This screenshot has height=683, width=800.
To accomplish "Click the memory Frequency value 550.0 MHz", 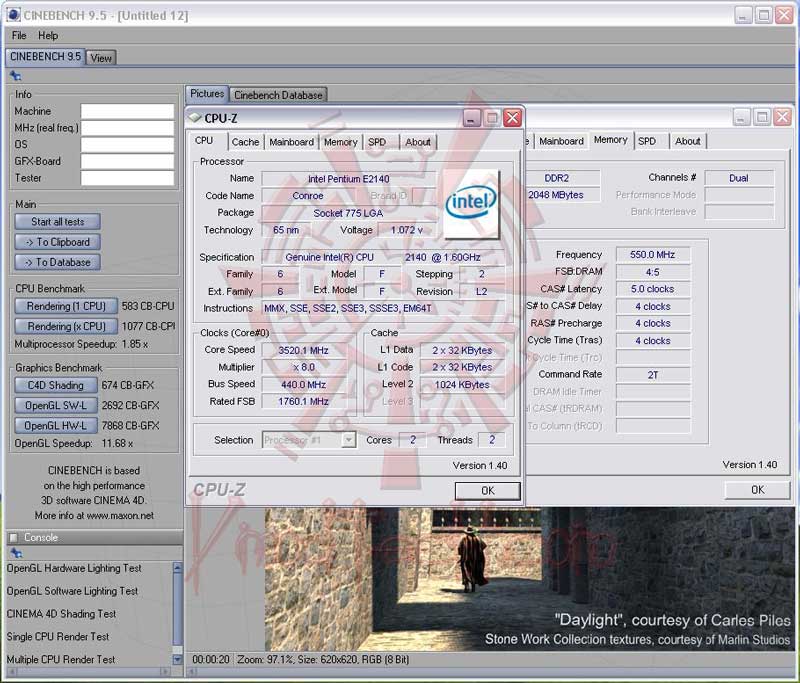I will [653, 255].
